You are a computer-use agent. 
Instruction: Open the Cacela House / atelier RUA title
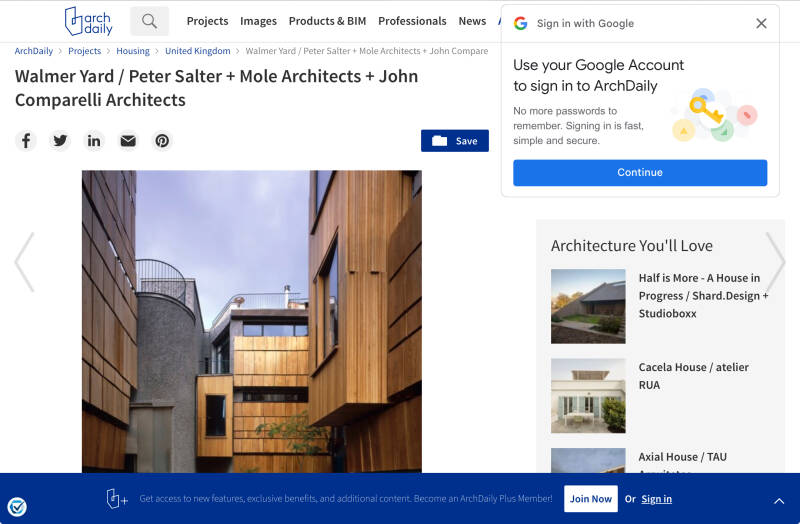point(694,376)
